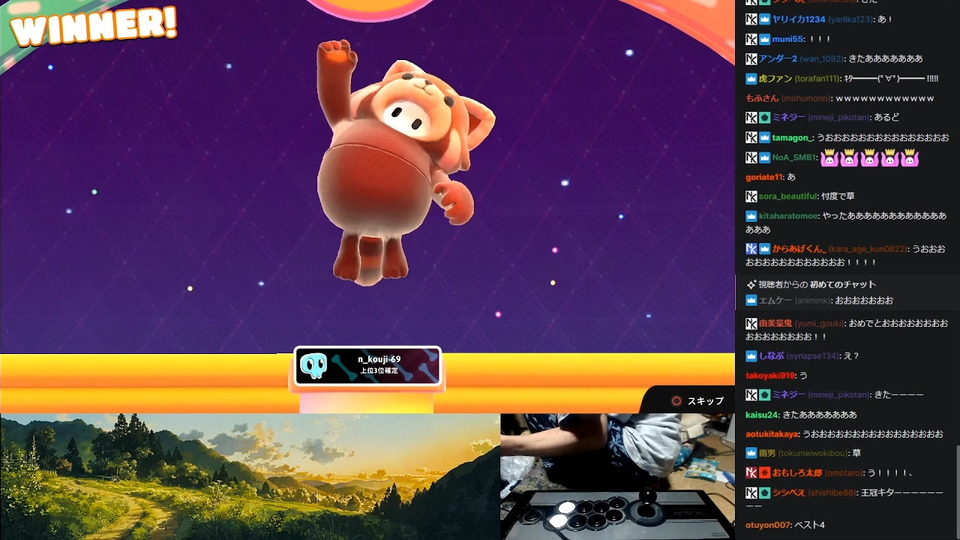Open kaisu24 username in chat
Image resolution: width=960 pixels, height=540 pixels.
(x=762, y=414)
